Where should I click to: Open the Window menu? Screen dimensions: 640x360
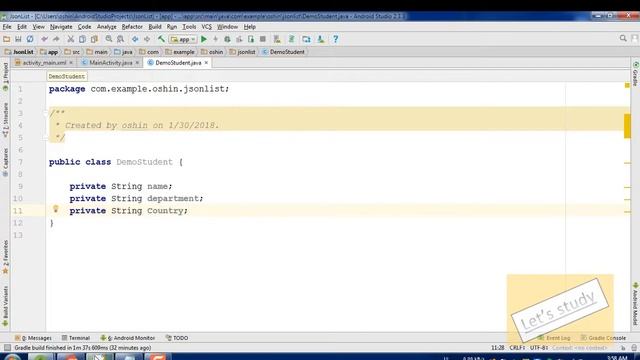coord(227,27)
